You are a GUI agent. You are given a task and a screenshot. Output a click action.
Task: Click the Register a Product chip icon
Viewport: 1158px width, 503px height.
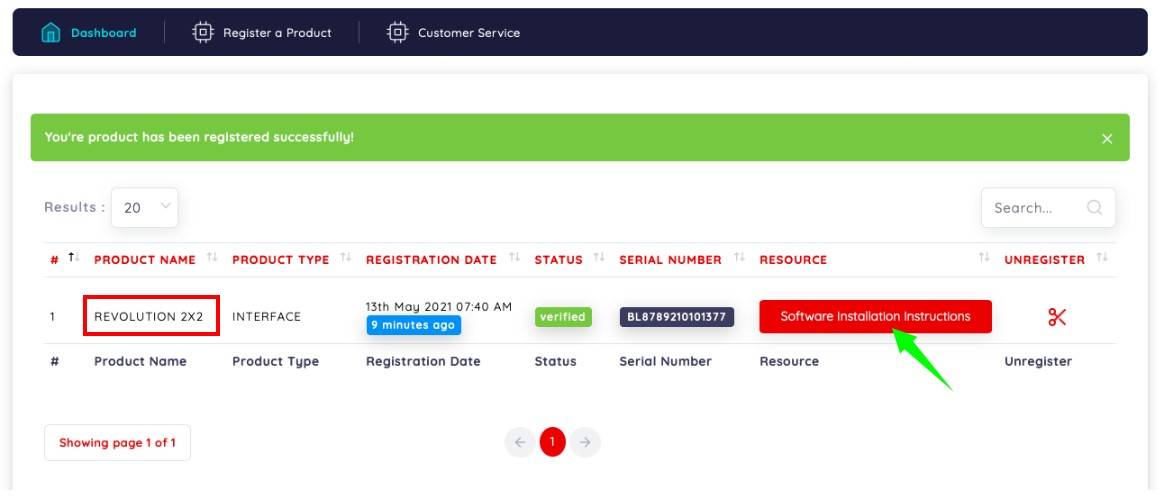202,32
